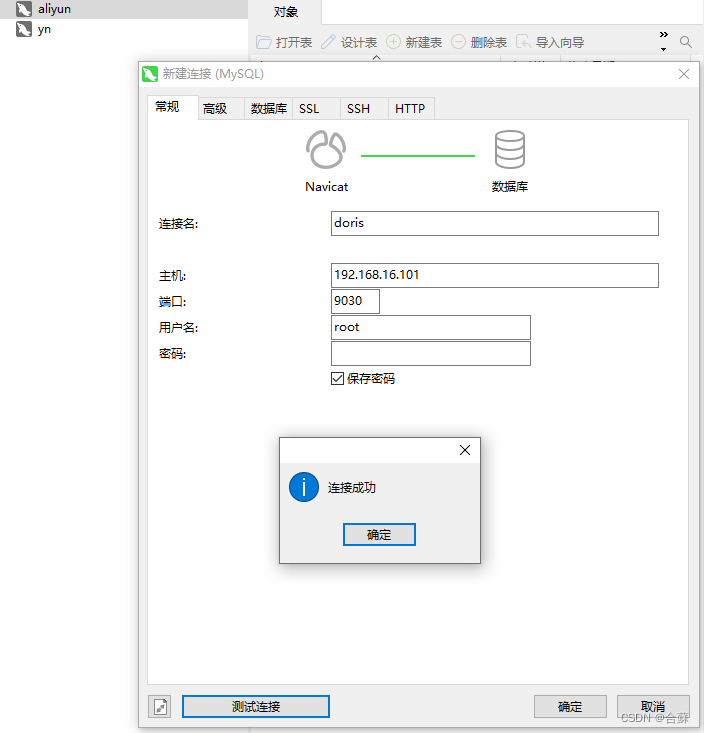Click the 连接成功 message text
Image resolution: width=704 pixels, height=733 pixels.
click(352, 488)
